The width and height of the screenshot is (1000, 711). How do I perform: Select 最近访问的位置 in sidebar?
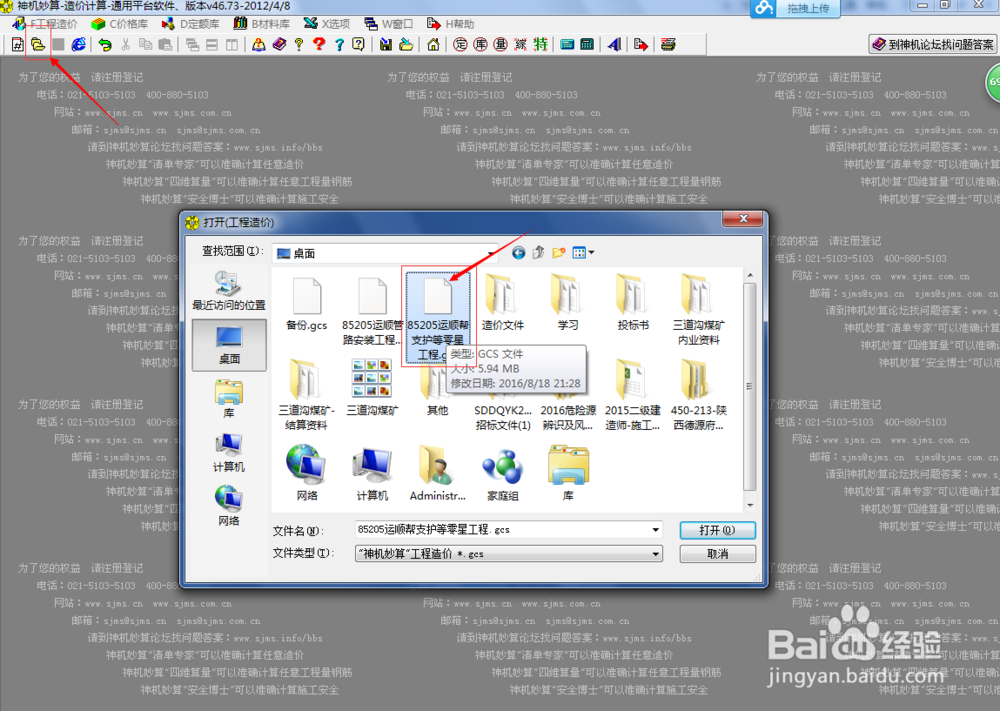229,291
